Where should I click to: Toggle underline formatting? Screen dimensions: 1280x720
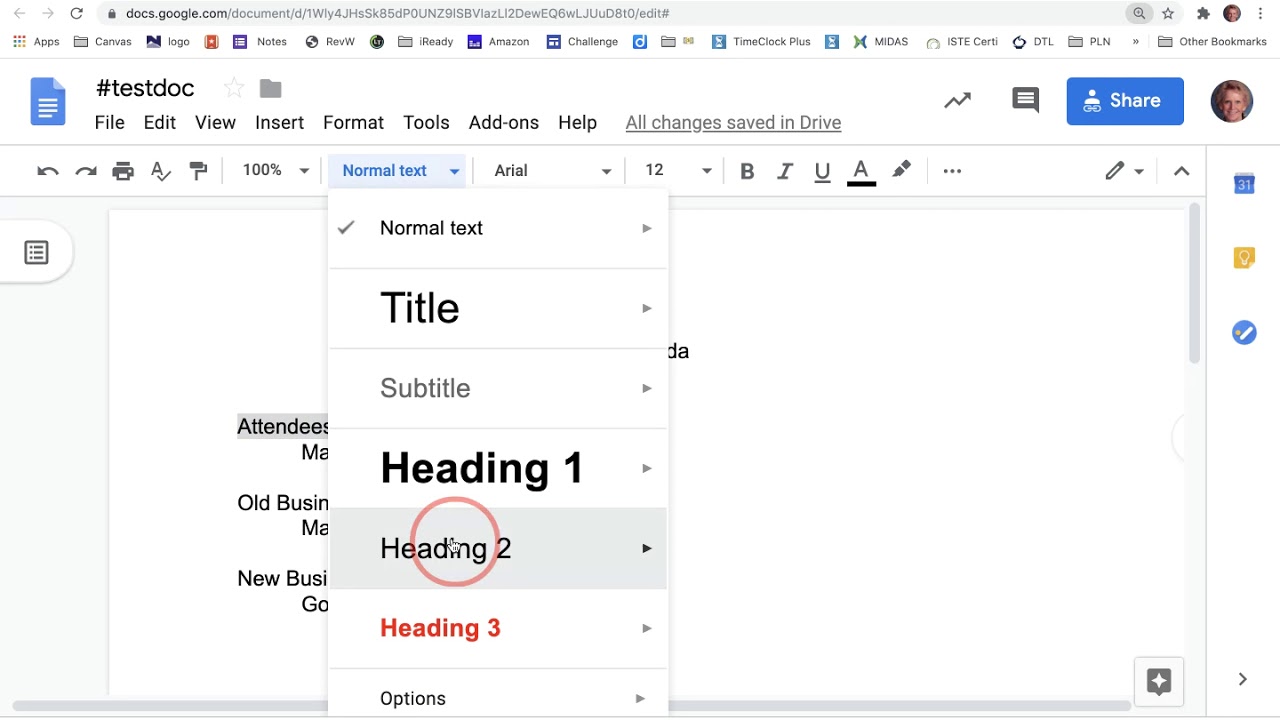[x=822, y=171]
